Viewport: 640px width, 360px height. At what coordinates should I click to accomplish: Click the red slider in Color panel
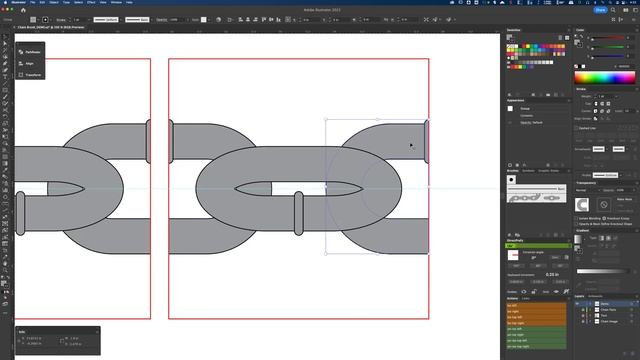[x=608, y=38]
